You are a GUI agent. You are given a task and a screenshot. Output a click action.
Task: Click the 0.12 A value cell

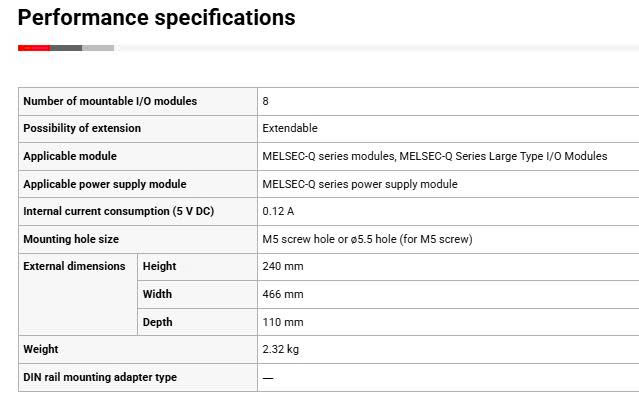[278, 211]
